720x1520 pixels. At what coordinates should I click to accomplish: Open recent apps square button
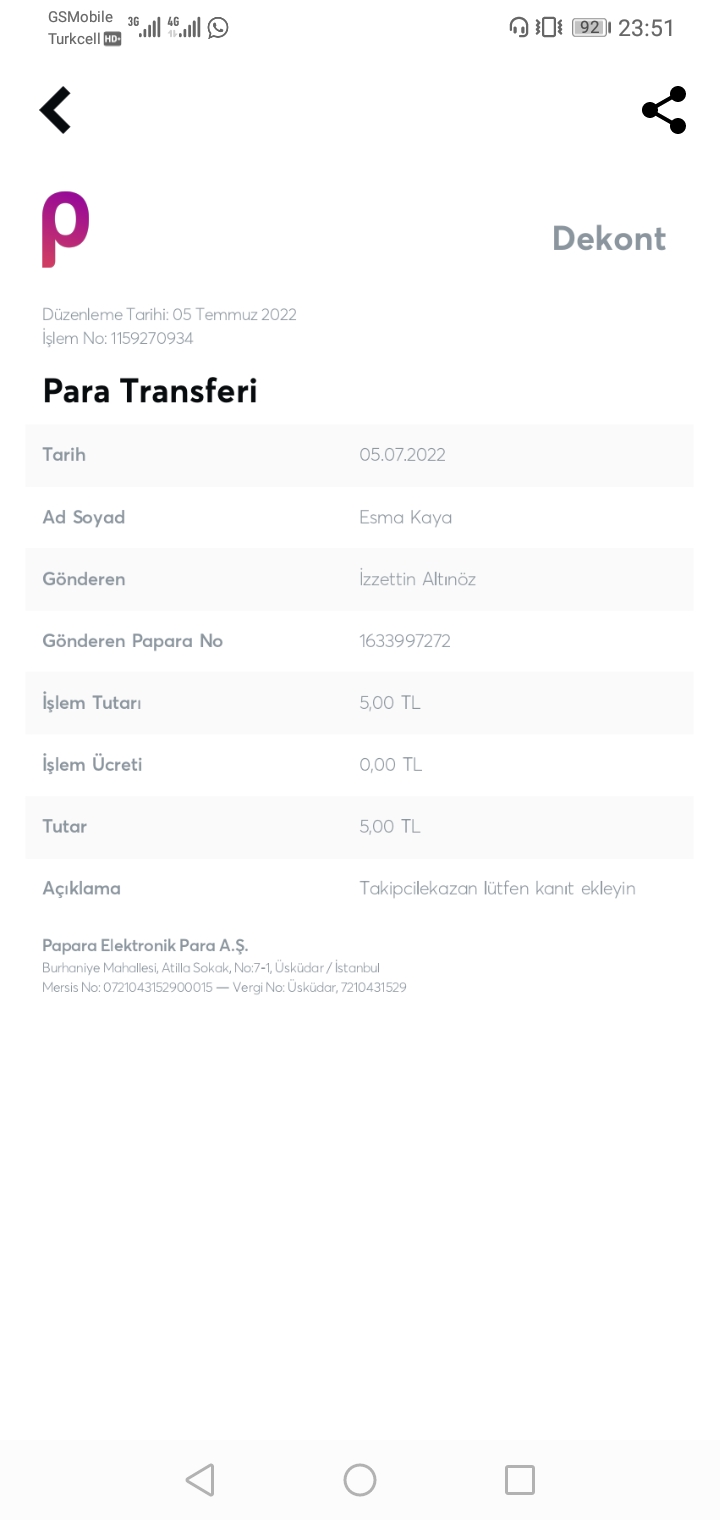[520, 1479]
